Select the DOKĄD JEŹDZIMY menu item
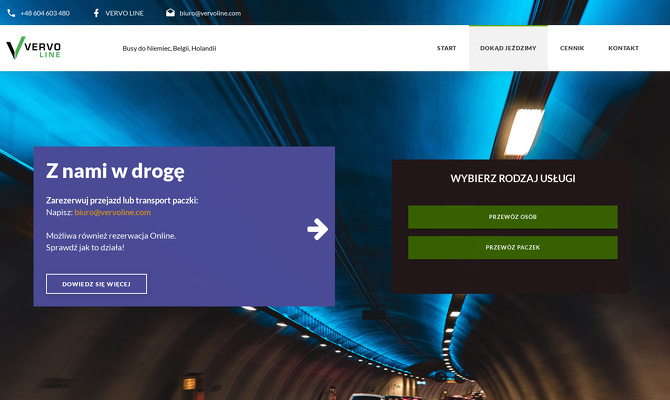 point(508,48)
